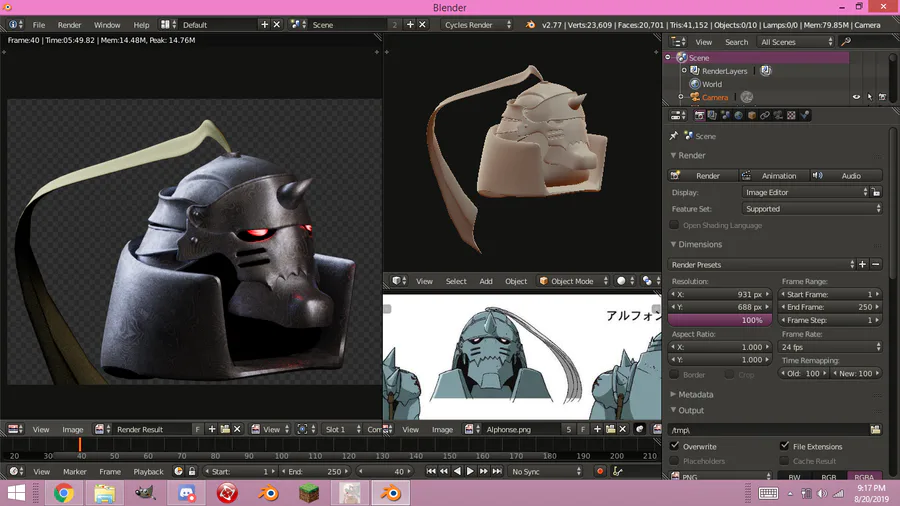Launch GIMP from the Windows taskbar
Viewport: 900px width, 506px height.
coord(145,493)
